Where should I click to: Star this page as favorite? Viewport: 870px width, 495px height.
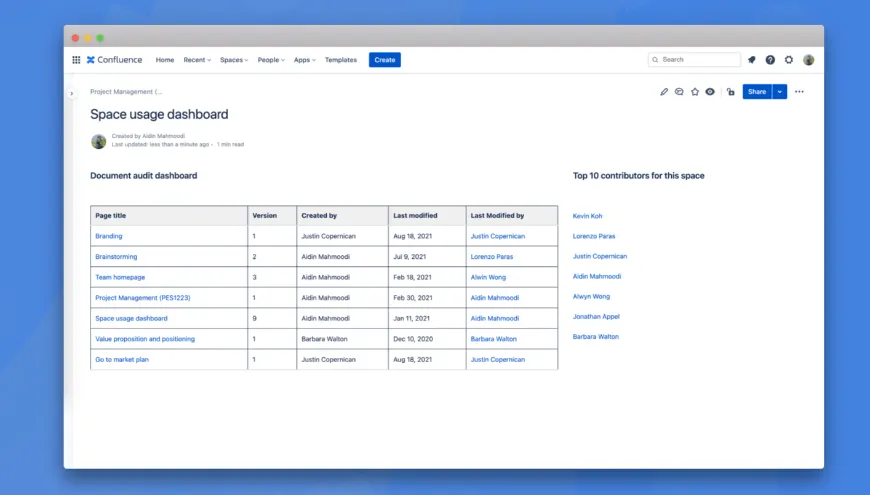695,92
